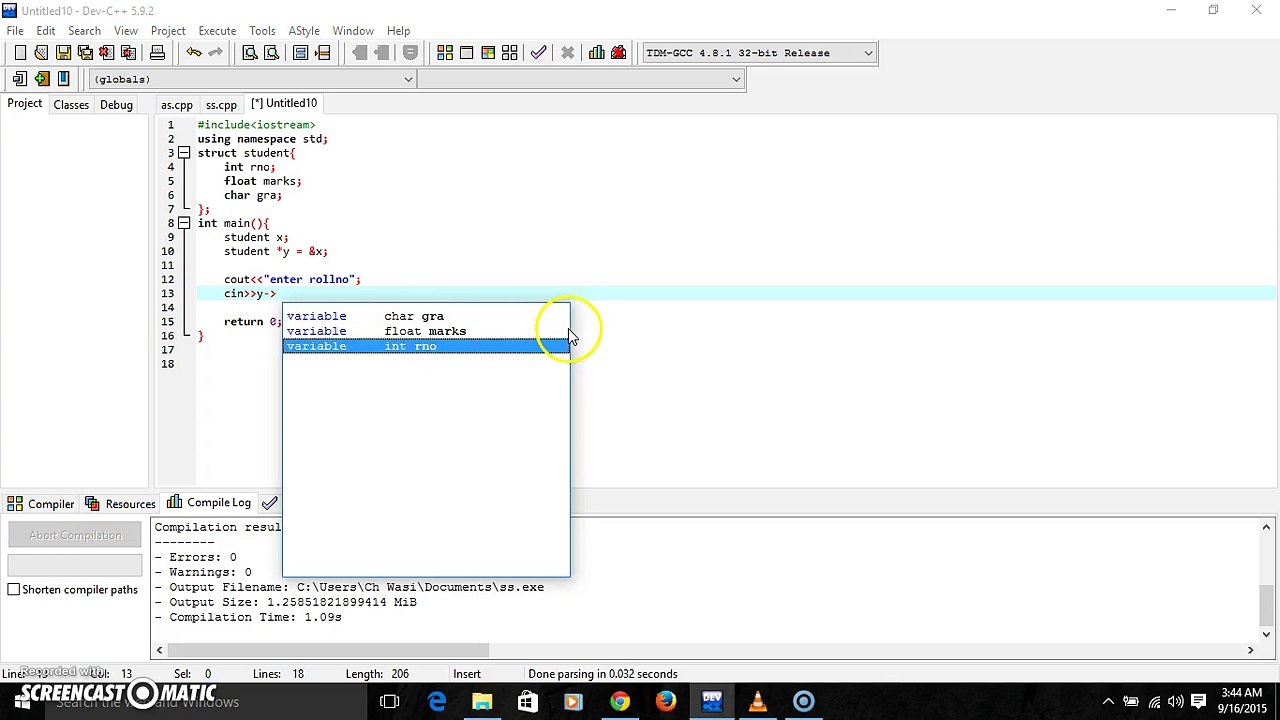Viewport: 1280px width, 720px height.
Task: Click the Goto bookmark icon
Action: 63,79
